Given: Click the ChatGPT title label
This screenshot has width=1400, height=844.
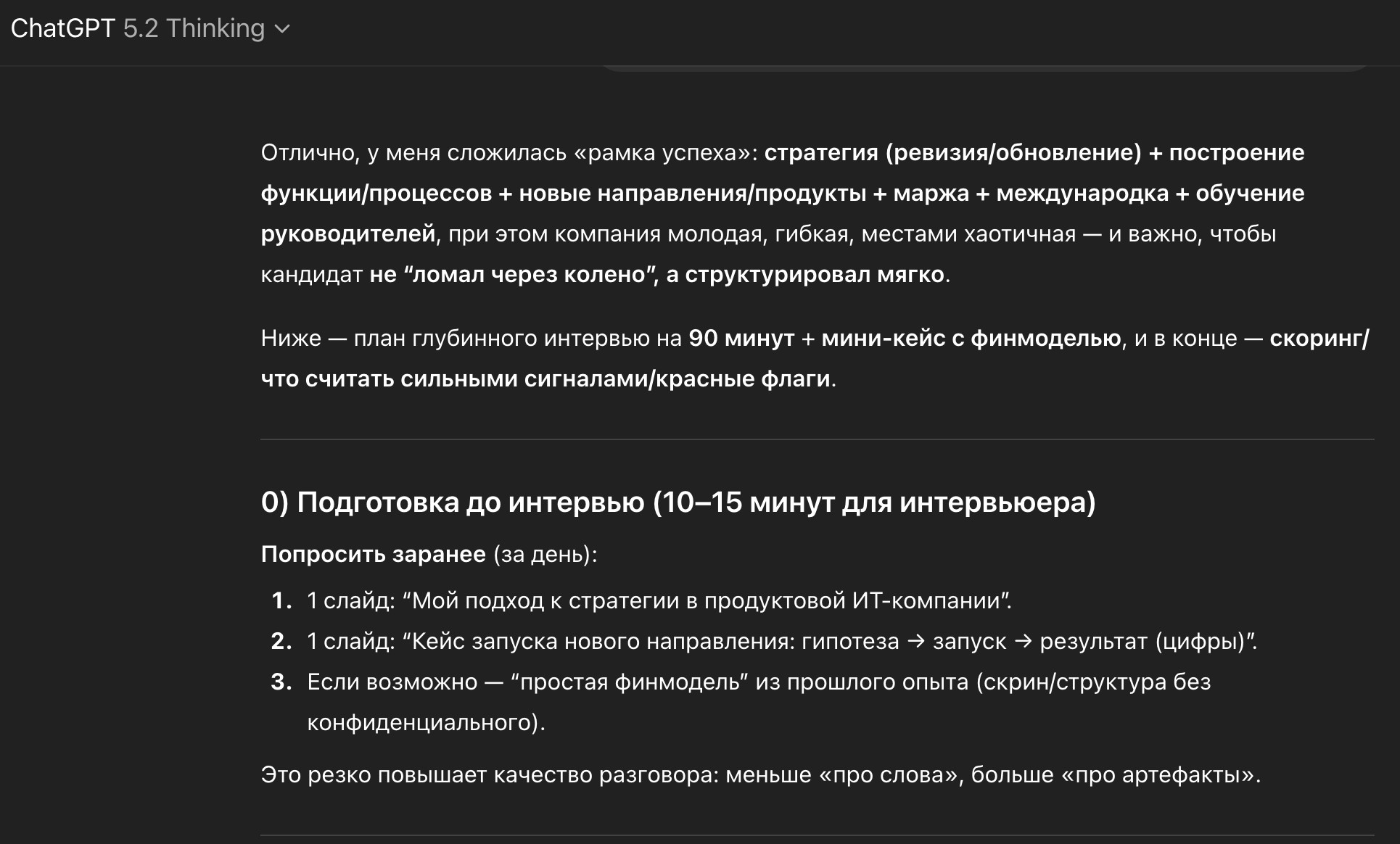Looking at the screenshot, I should click(62, 28).
